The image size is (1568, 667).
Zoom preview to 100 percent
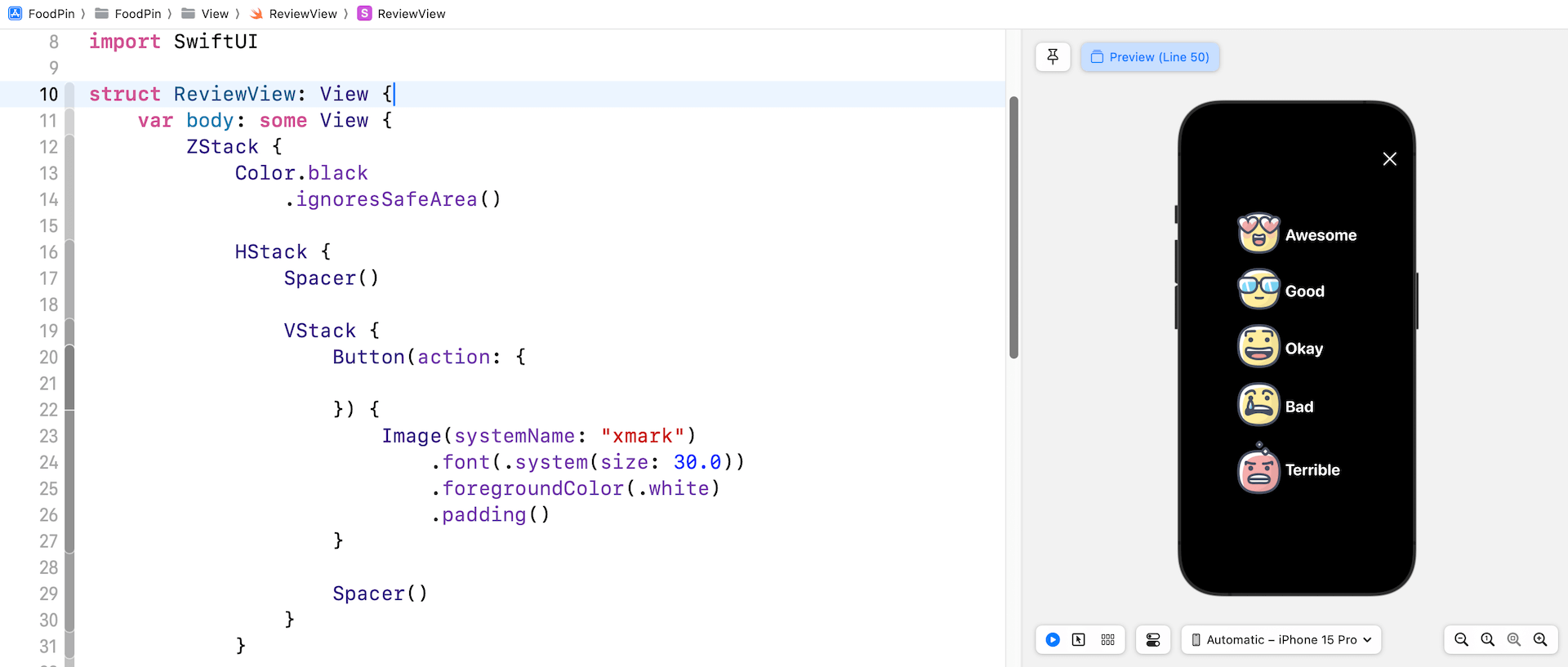1487,640
